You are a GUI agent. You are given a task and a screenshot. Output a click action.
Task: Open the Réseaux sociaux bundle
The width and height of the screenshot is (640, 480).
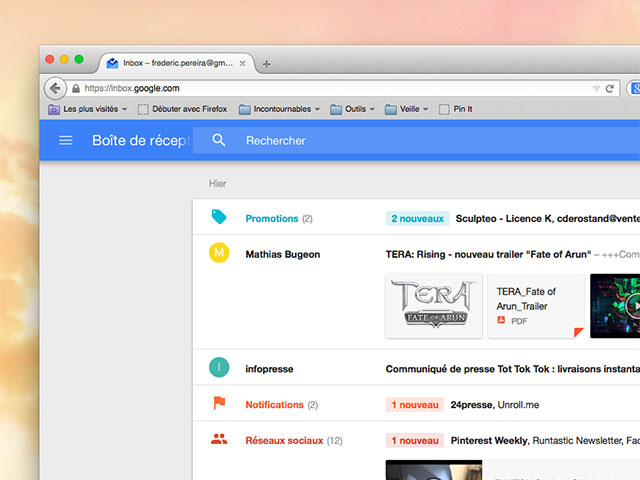tap(284, 440)
